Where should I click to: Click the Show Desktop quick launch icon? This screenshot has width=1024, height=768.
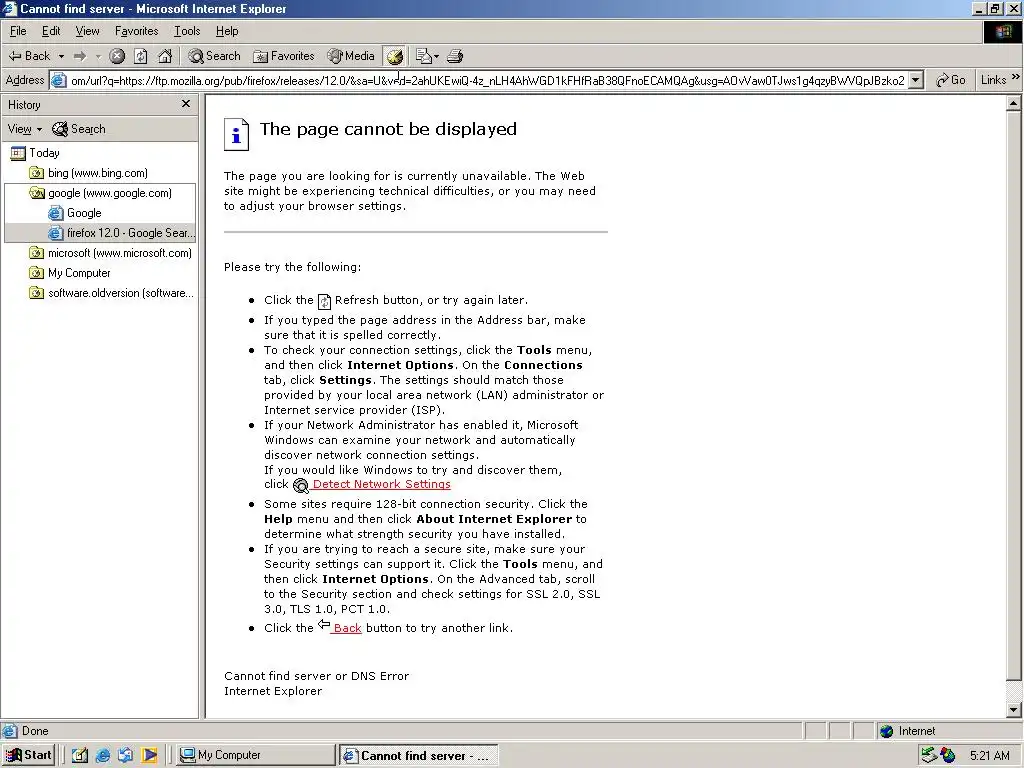pos(80,756)
